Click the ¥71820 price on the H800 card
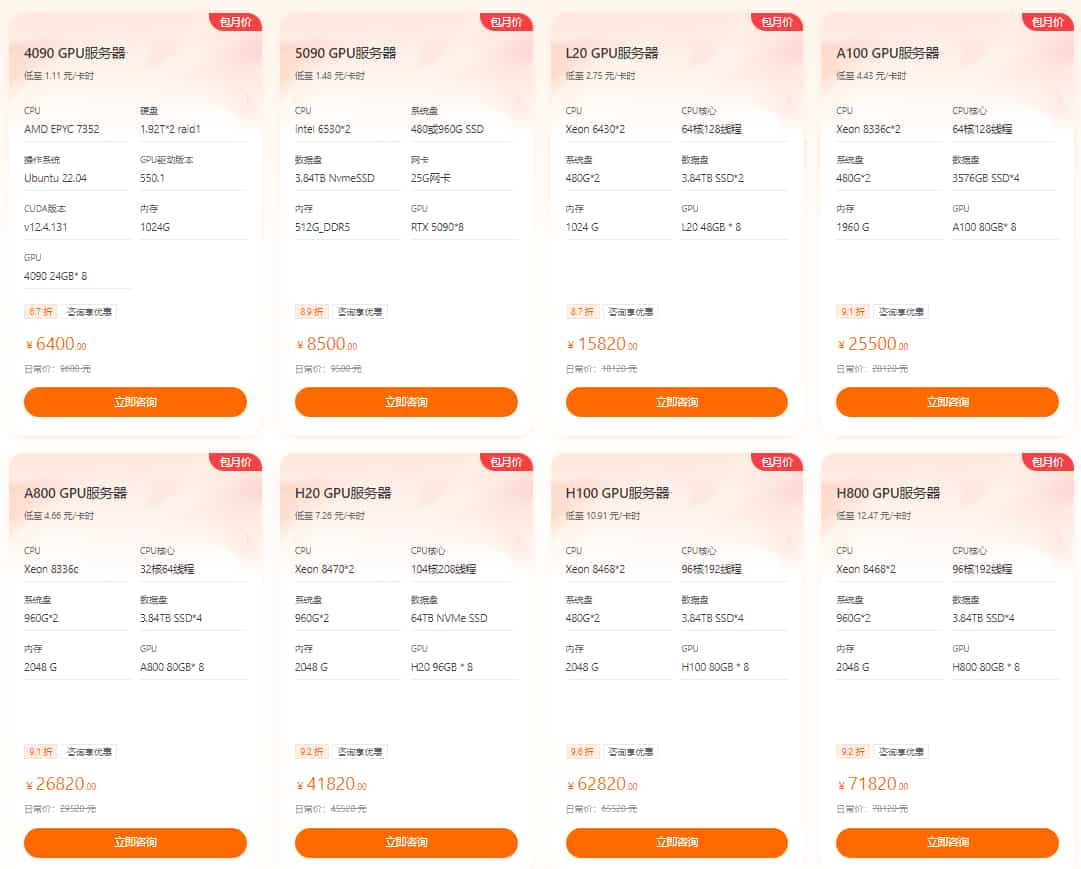Viewport: 1081px width, 869px height. tap(872, 785)
